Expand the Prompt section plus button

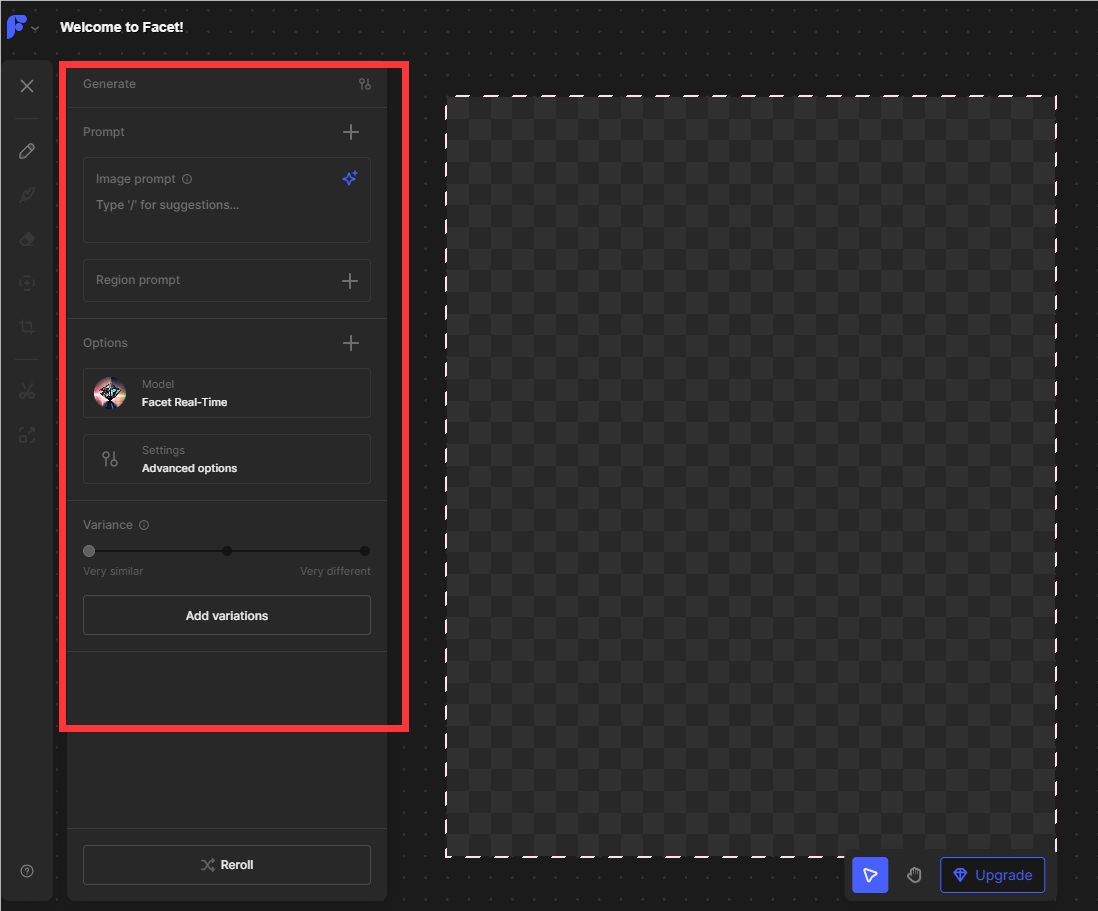coord(351,132)
